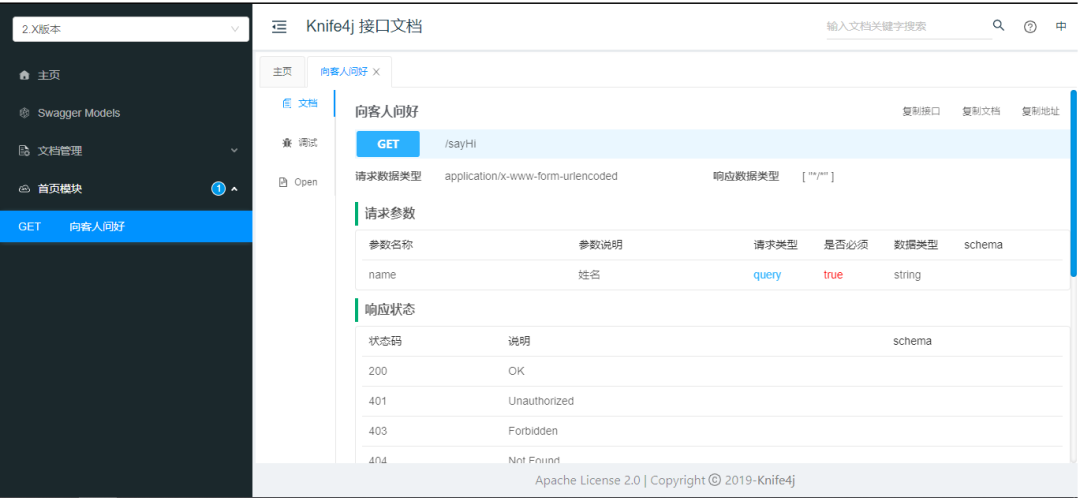Click the 状态码 column header
Image resolution: width=1080 pixels, height=501 pixels.
[x=385, y=341]
